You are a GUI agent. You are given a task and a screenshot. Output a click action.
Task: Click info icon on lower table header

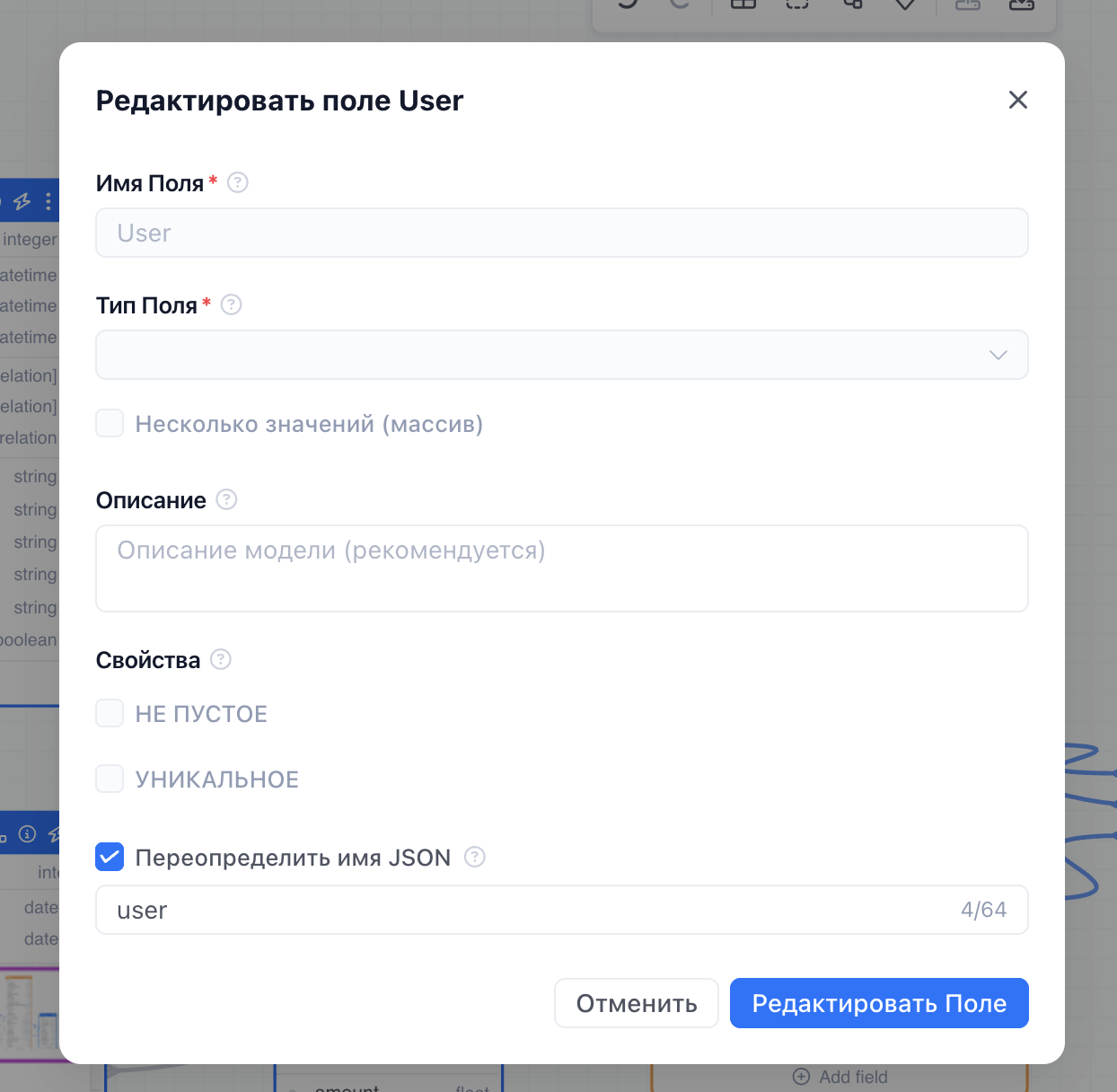click(28, 834)
